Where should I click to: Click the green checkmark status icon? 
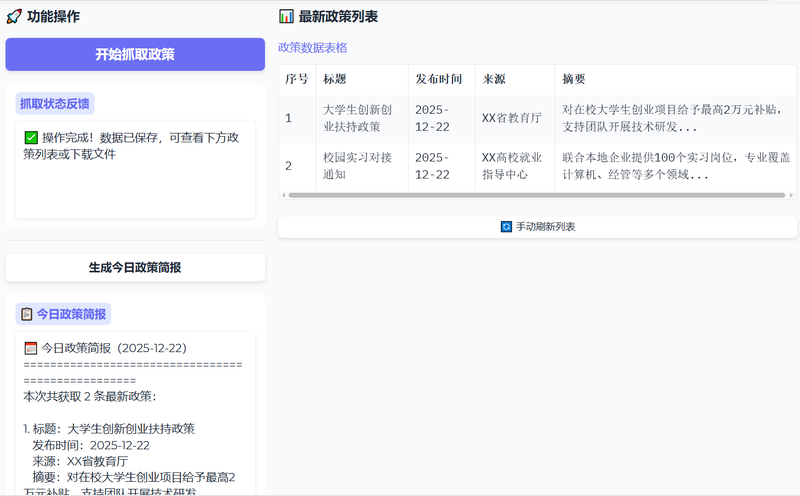tap(31, 137)
